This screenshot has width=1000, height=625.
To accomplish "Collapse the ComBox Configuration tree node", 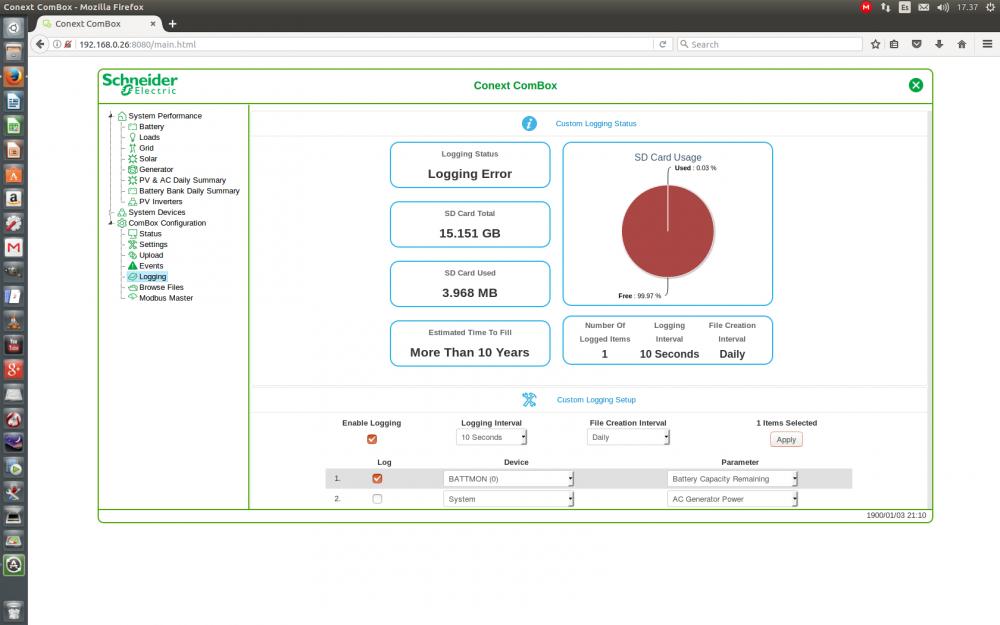I will coord(111,223).
